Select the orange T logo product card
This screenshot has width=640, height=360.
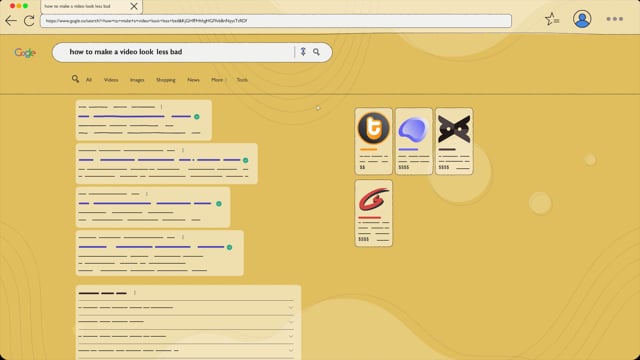tap(373, 141)
